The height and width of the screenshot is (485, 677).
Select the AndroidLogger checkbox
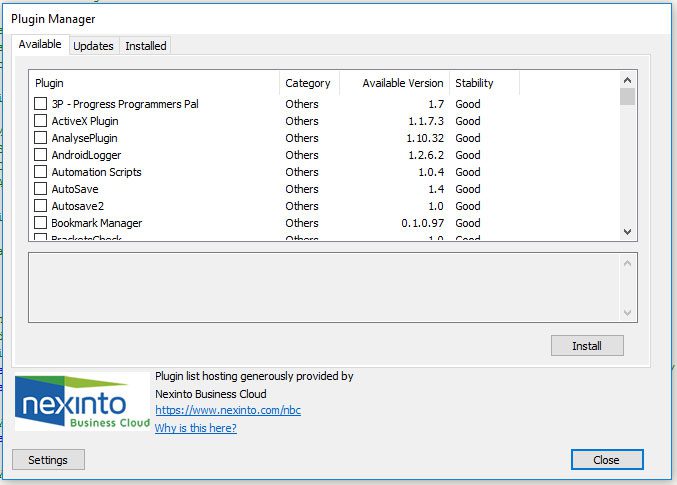[x=40, y=155]
